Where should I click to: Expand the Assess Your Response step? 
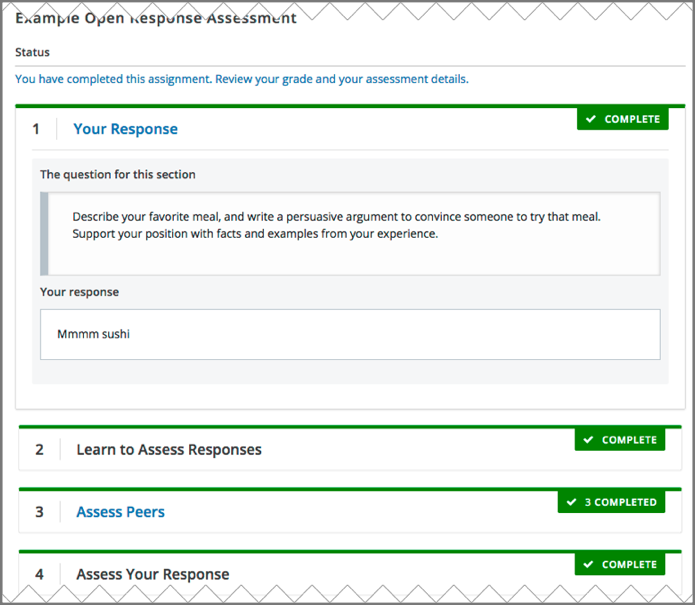click(152, 574)
